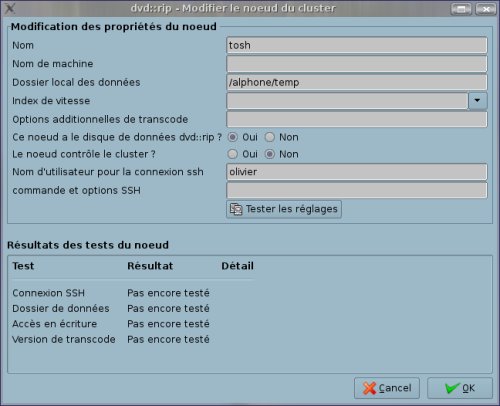Image resolution: width=500 pixels, height=406 pixels.
Task: Click the Index de vitesse combo field
Action: pyautogui.click(x=347, y=101)
